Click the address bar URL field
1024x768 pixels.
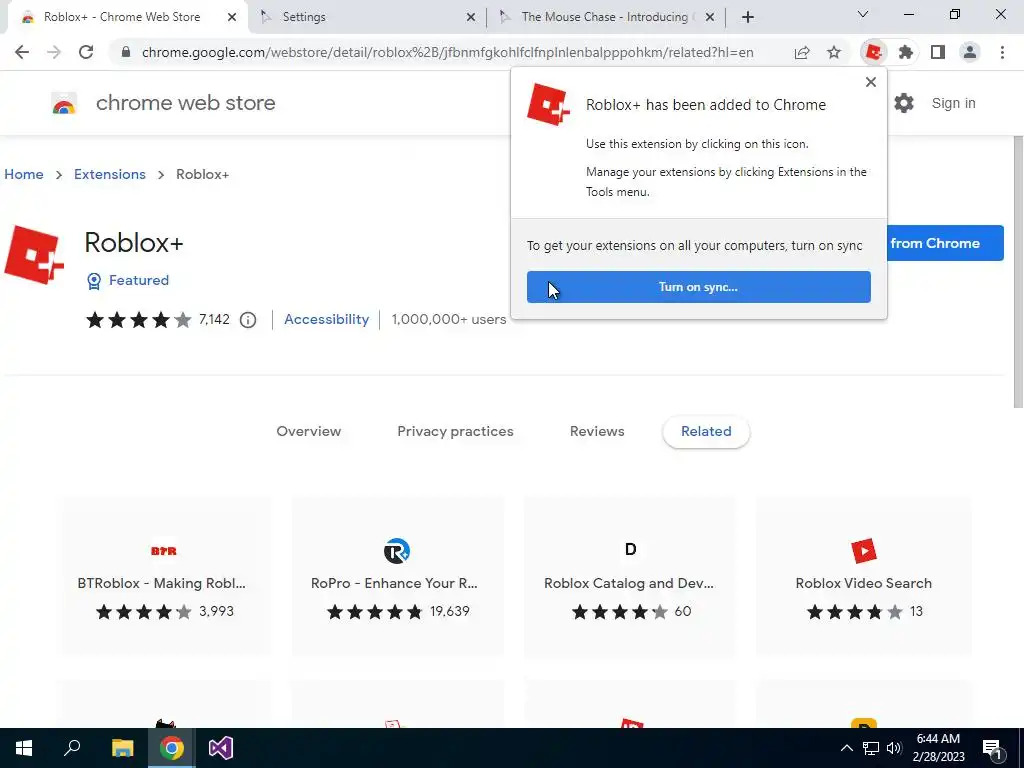pyautogui.click(x=447, y=52)
